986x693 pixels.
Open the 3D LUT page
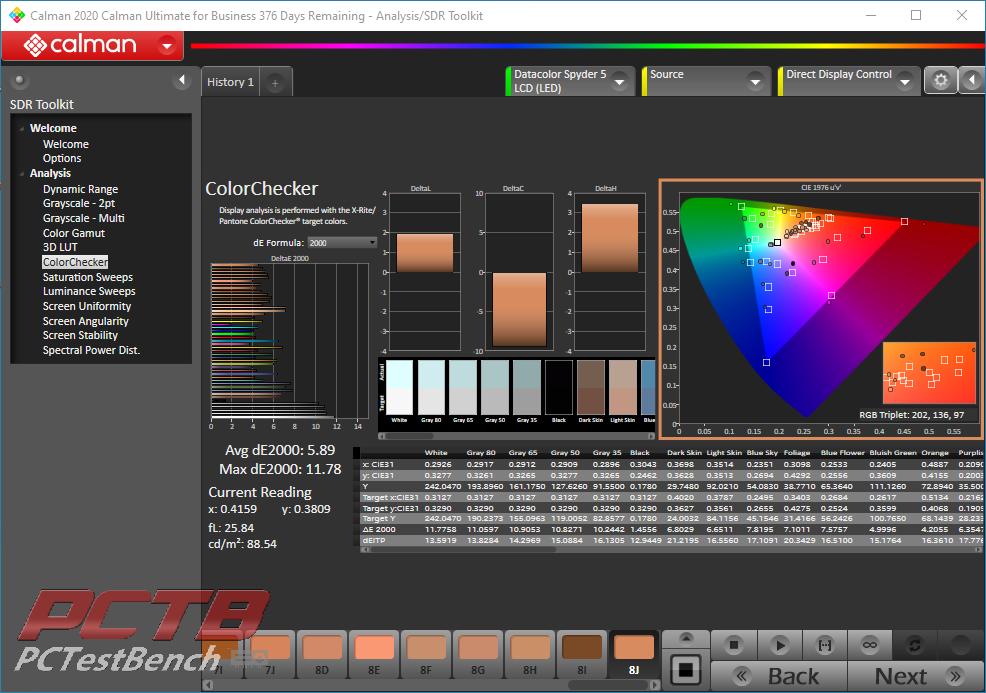pos(60,247)
